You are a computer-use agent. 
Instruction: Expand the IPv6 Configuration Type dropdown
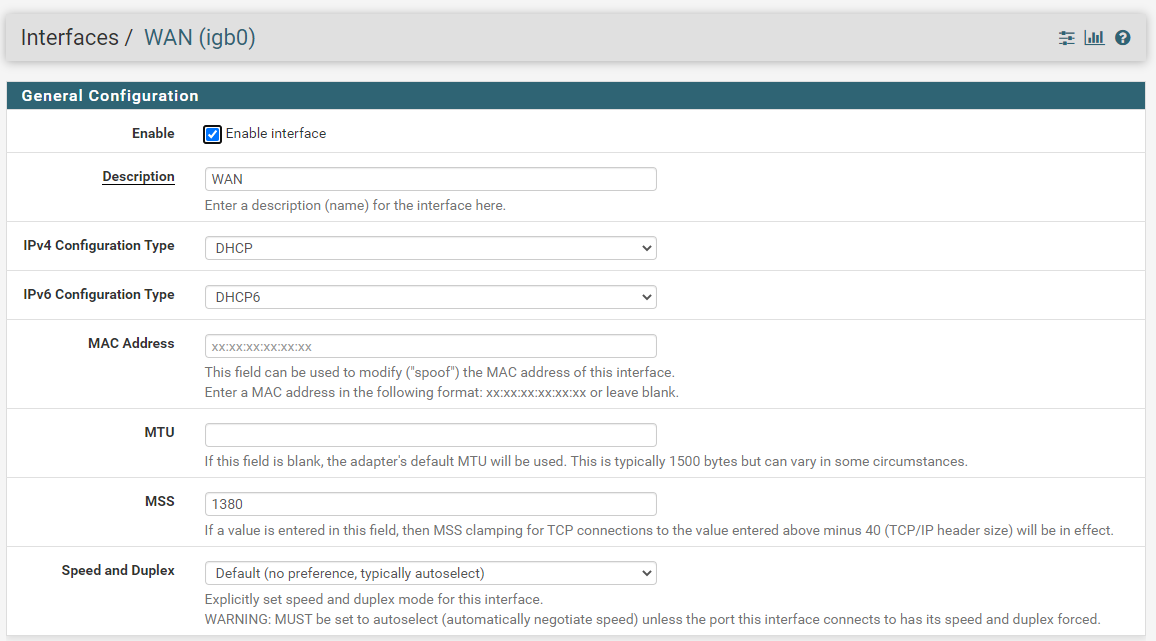point(430,297)
